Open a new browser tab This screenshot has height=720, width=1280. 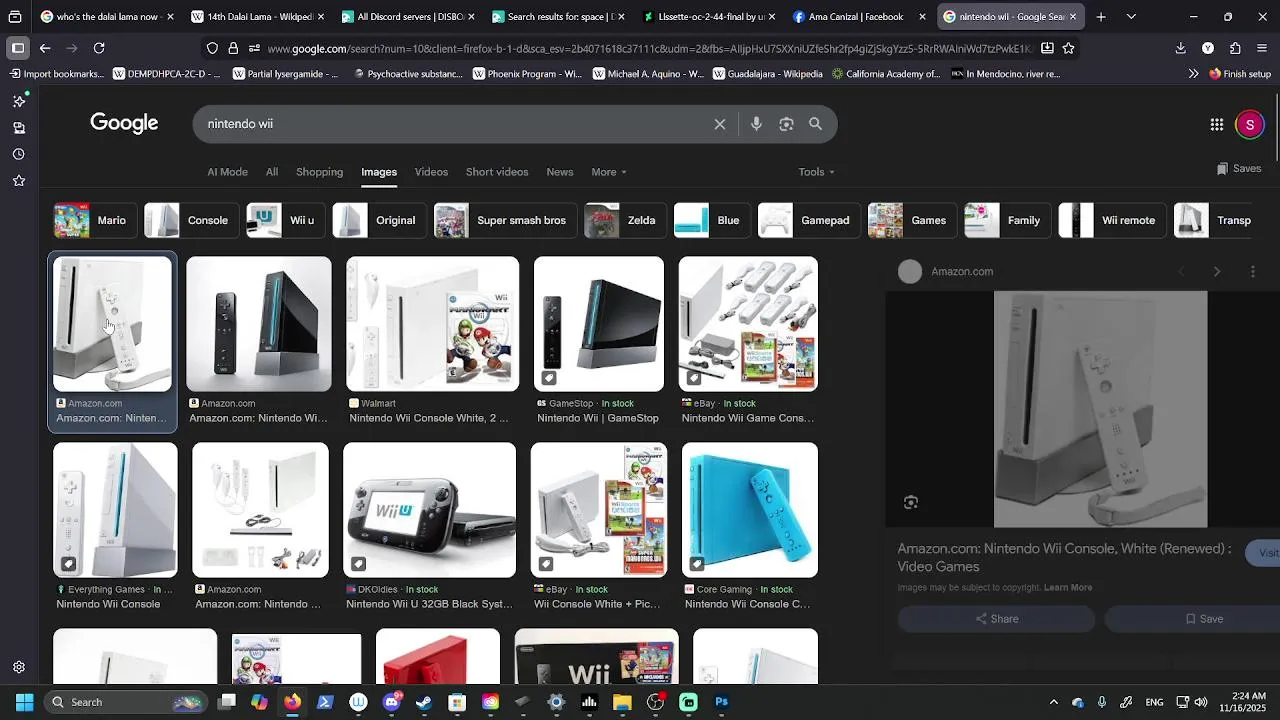1101,17
